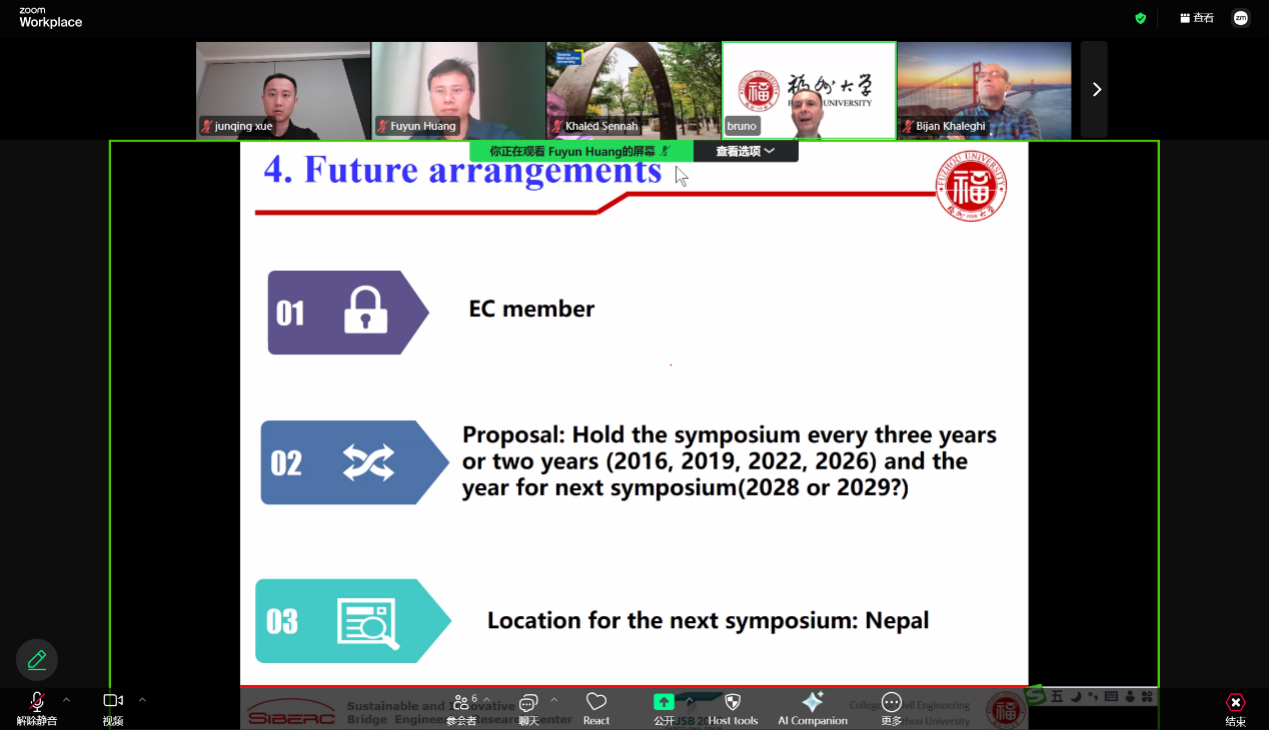1269x730 pixels.
Task: Toggle the video camera (视频)
Action: click(113, 708)
